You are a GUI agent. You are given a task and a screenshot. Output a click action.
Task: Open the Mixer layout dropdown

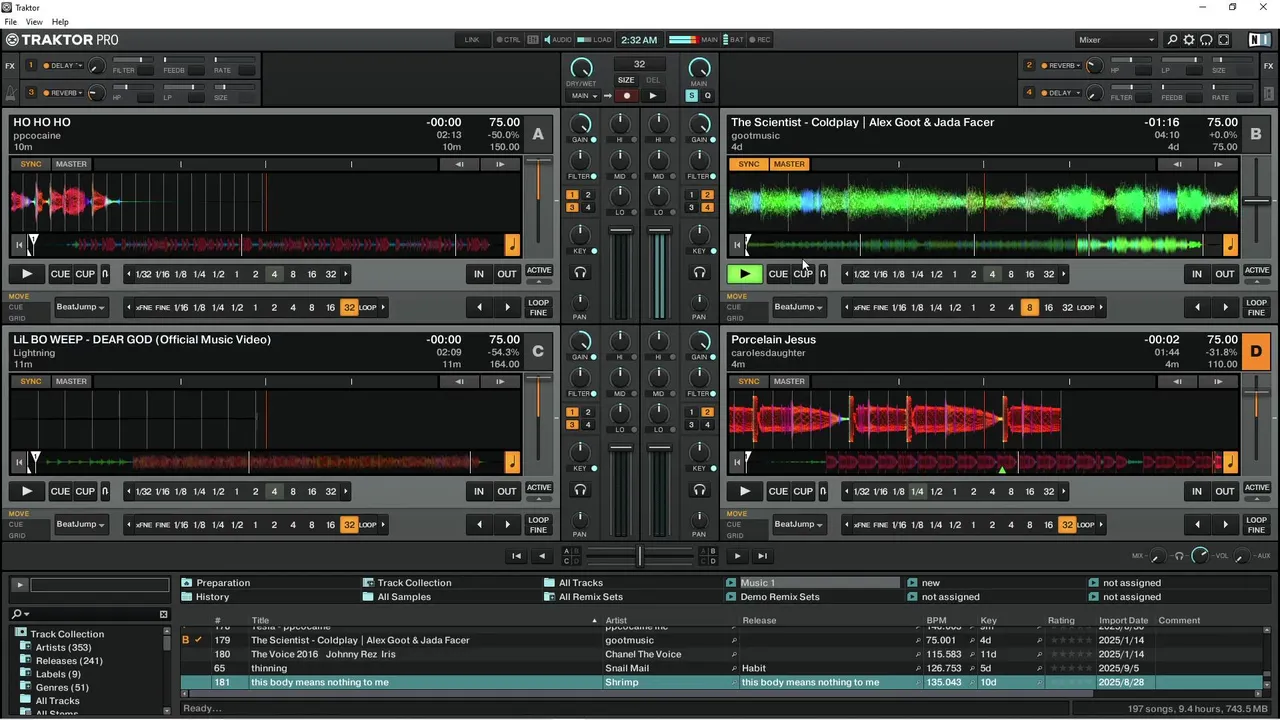1116,40
